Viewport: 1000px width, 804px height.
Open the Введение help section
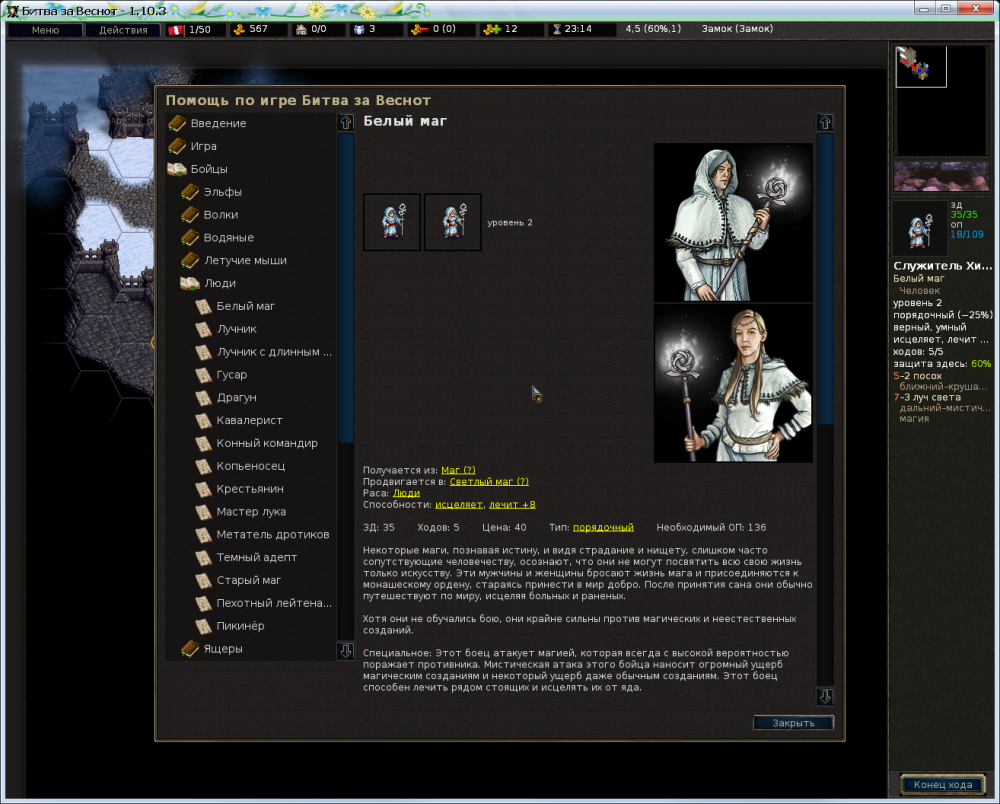218,123
